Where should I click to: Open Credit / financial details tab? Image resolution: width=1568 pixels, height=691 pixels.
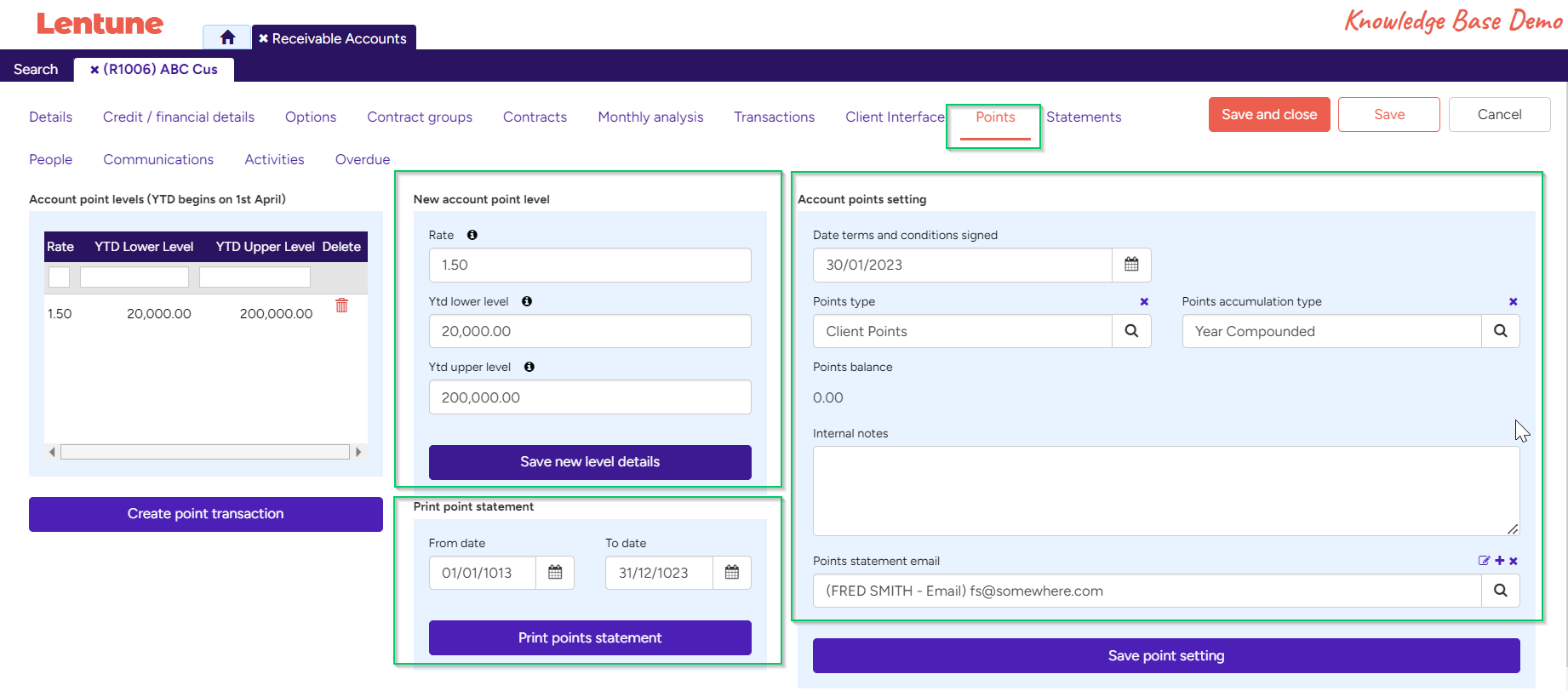179,117
